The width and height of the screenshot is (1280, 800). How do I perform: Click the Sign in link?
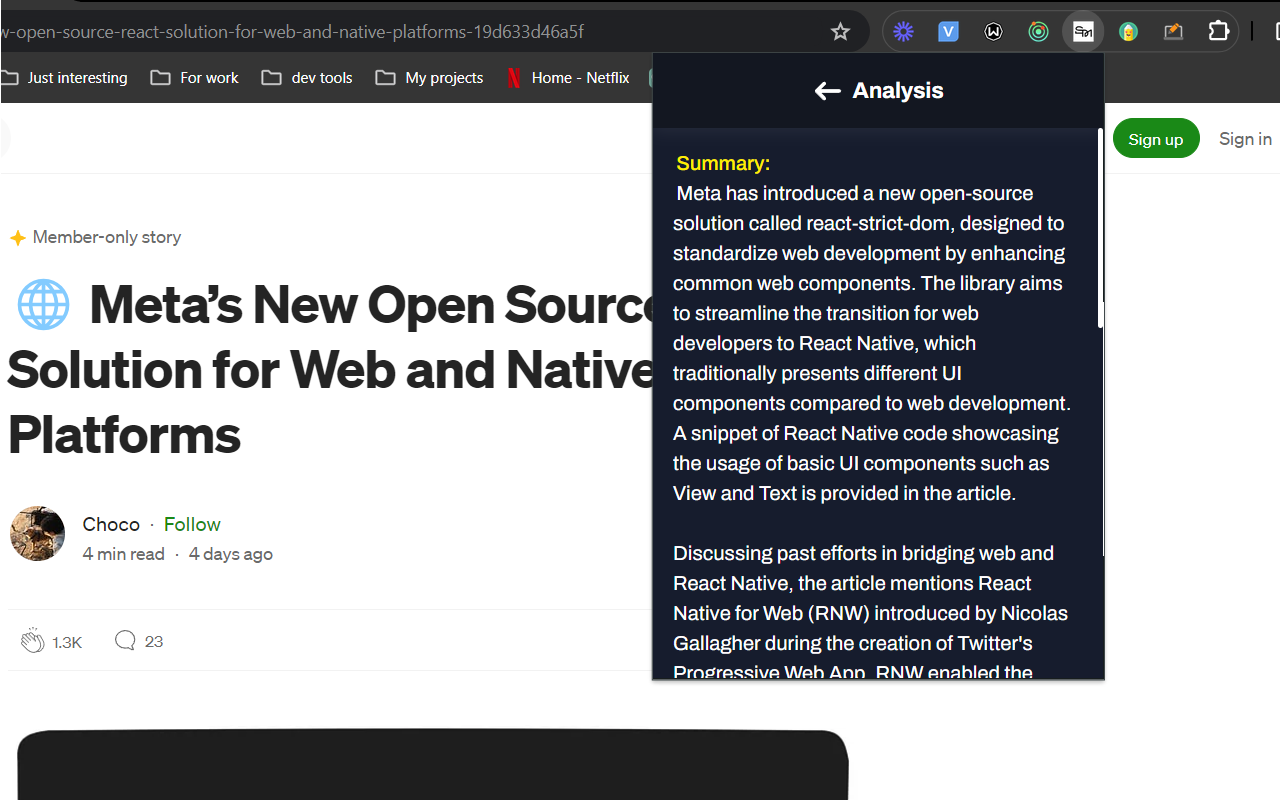[1245, 139]
